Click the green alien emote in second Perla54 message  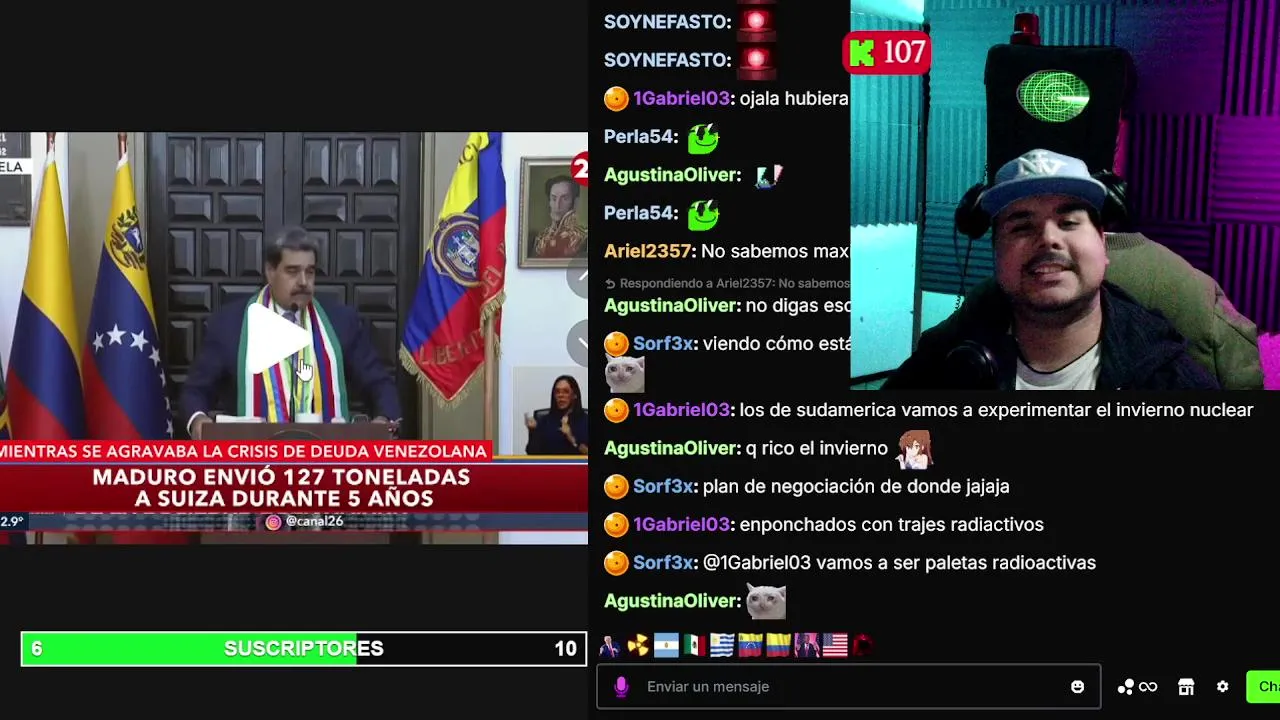click(704, 213)
